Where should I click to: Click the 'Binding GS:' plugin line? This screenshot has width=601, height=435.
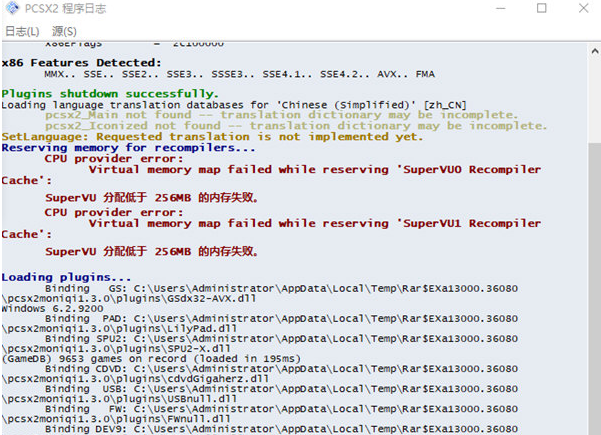(x=300, y=288)
